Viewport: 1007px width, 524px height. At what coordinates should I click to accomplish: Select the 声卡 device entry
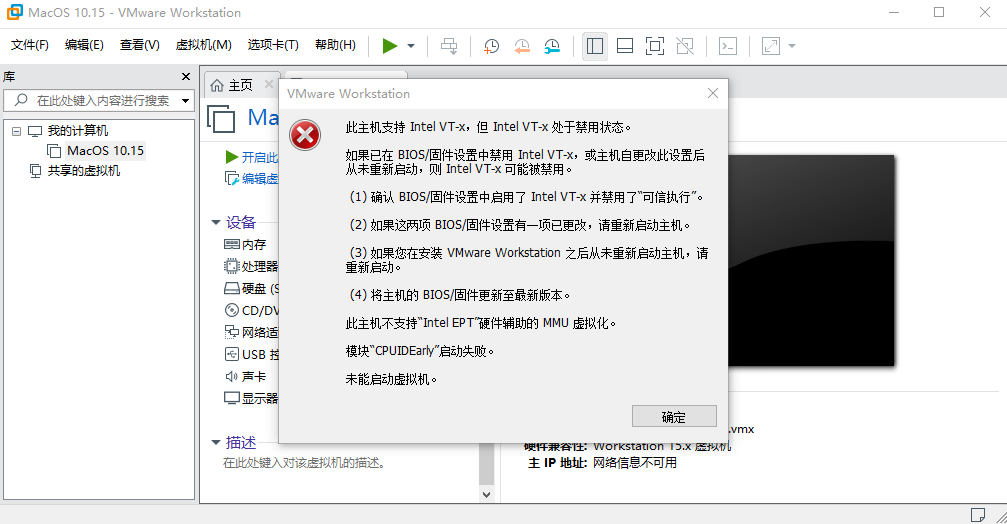[x=245, y=376]
